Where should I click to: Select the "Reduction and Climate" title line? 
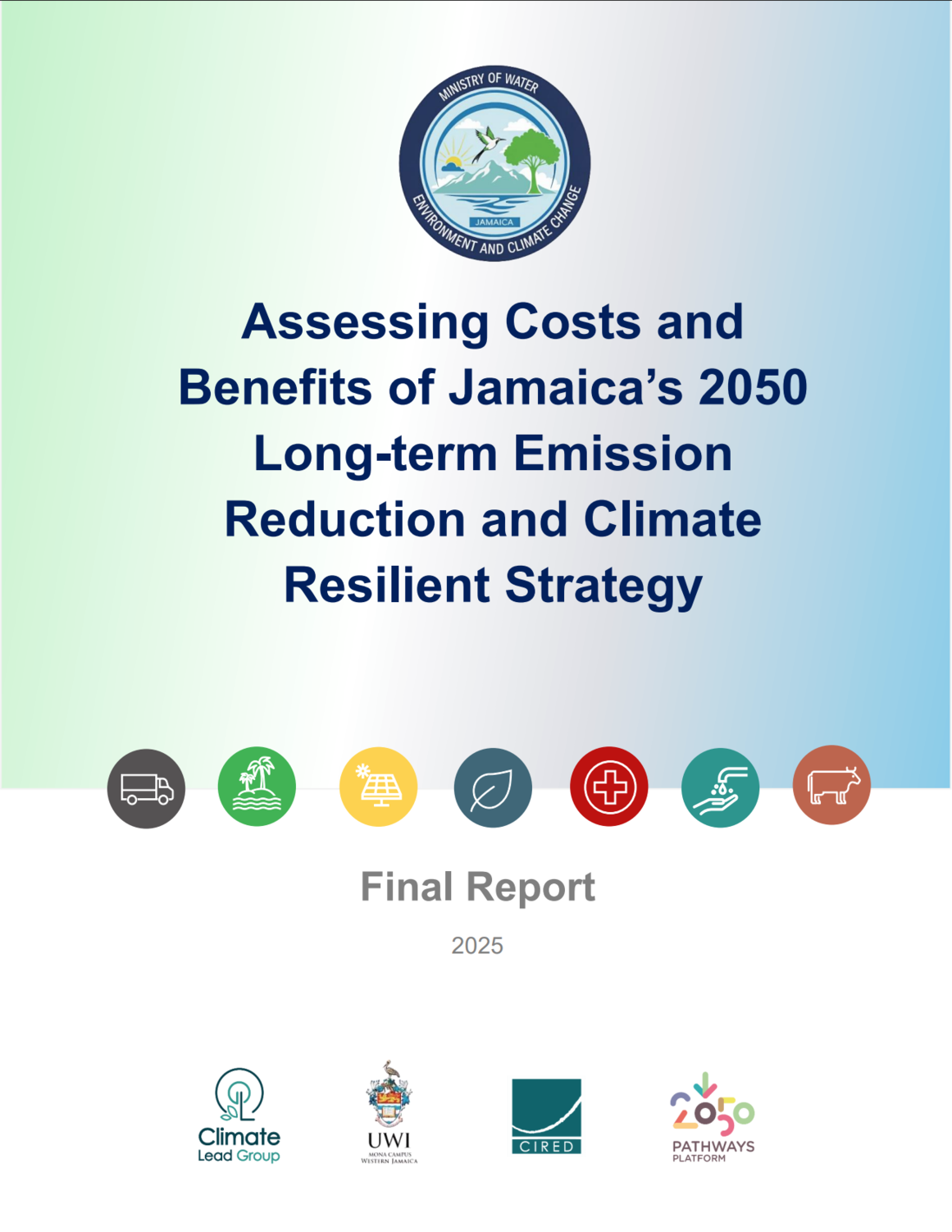tap(493, 519)
